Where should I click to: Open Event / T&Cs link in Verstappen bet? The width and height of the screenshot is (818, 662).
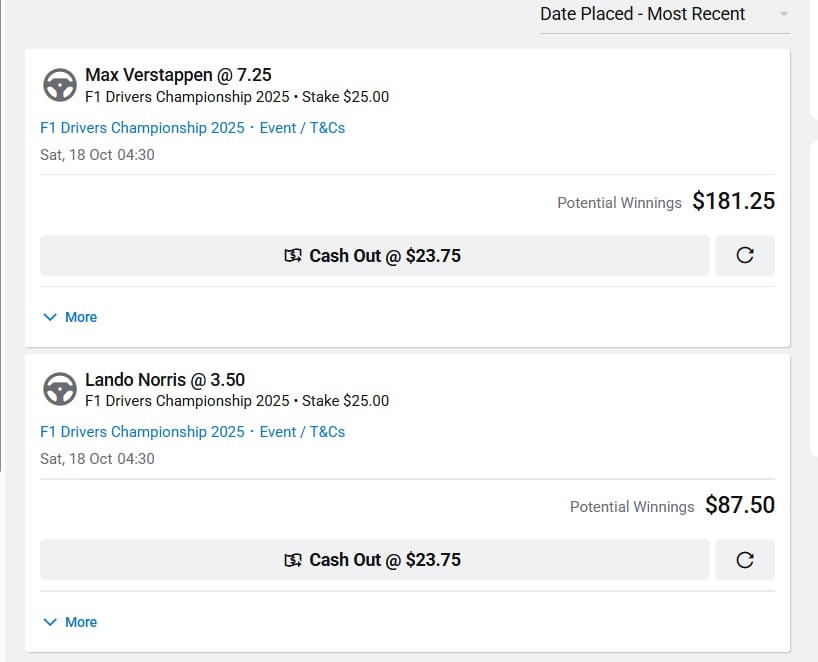(302, 128)
